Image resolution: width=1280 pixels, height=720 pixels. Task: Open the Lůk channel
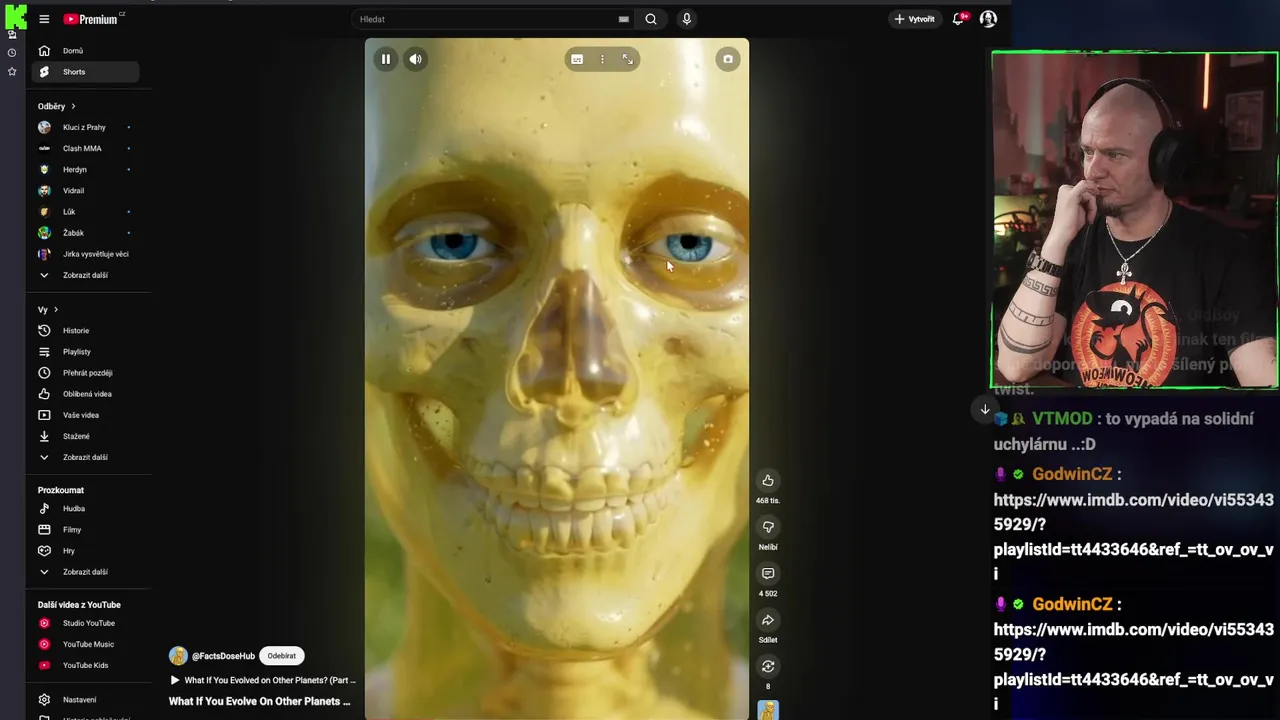(85, 211)
